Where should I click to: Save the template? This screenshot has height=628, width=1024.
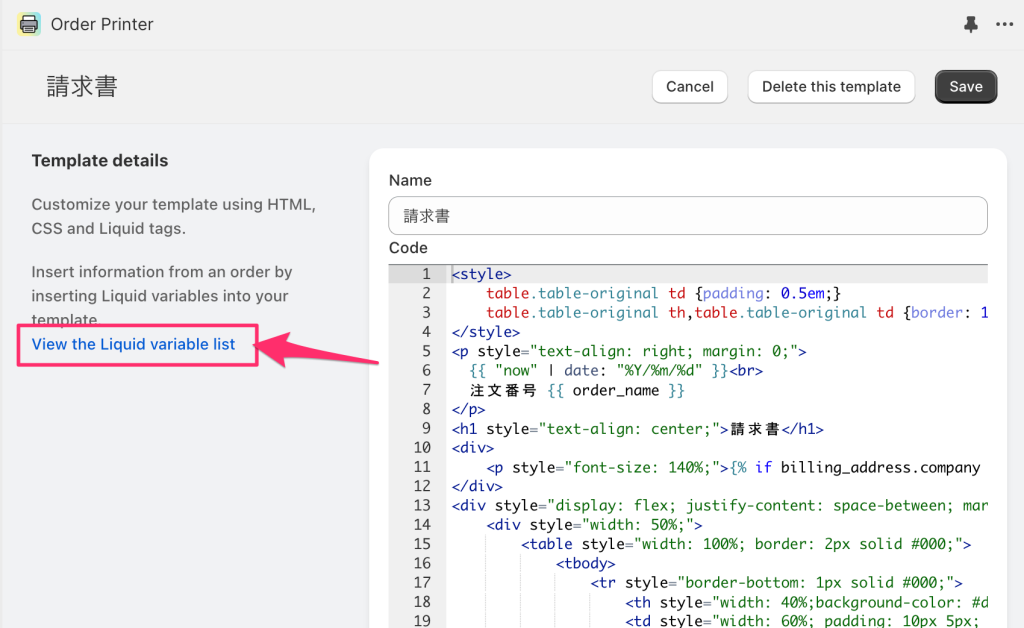966,87
